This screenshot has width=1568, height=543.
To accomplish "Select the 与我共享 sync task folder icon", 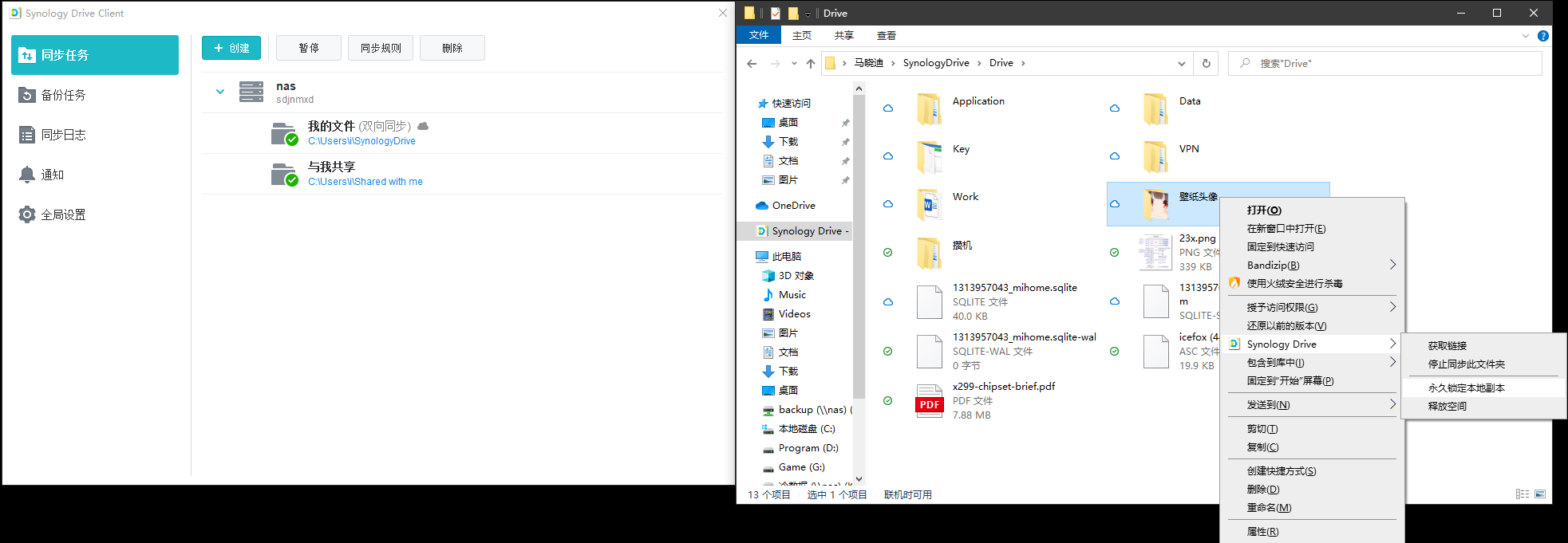I will click(284, 174).
